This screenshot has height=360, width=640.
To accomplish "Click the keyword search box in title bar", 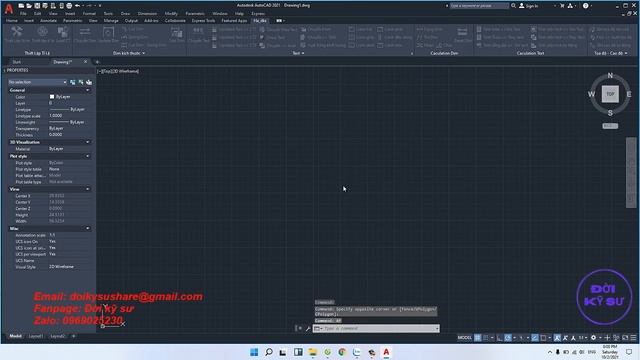I will [x=479, y=6].
